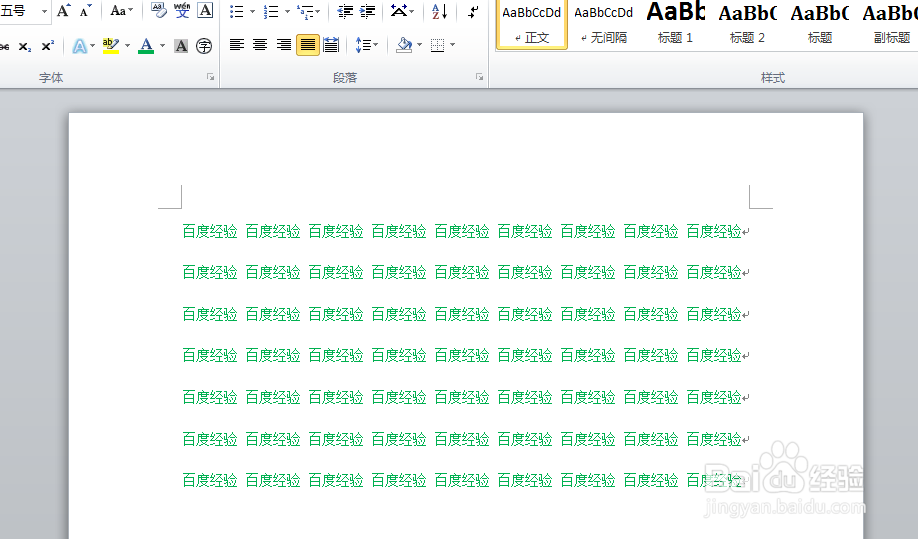This screenshot has height=539, width=918.
Task: Increase font size with Grow Font
Action: (x=63, y=11)
